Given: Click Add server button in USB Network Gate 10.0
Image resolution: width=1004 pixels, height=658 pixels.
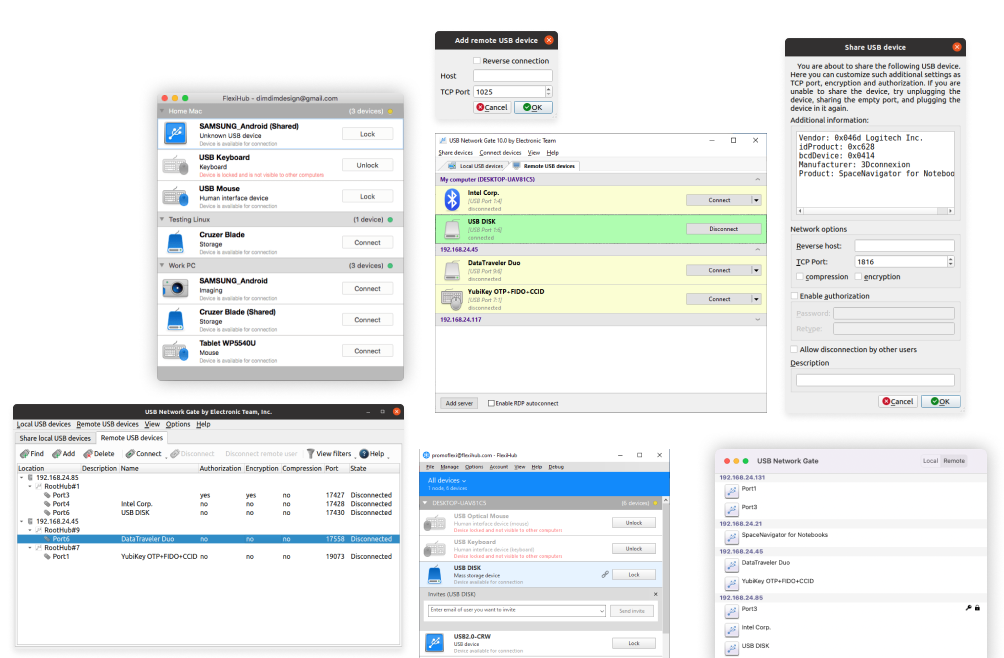Looking at the screenshot, I should [x=459, y=403].
